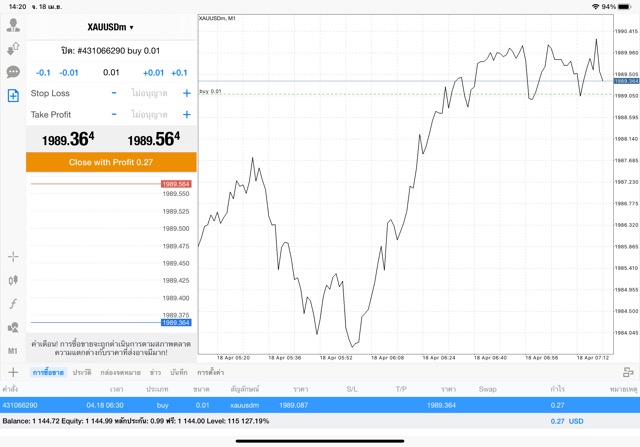
Task: Open the chart objects shapes icon
Action: coord(13,327)
